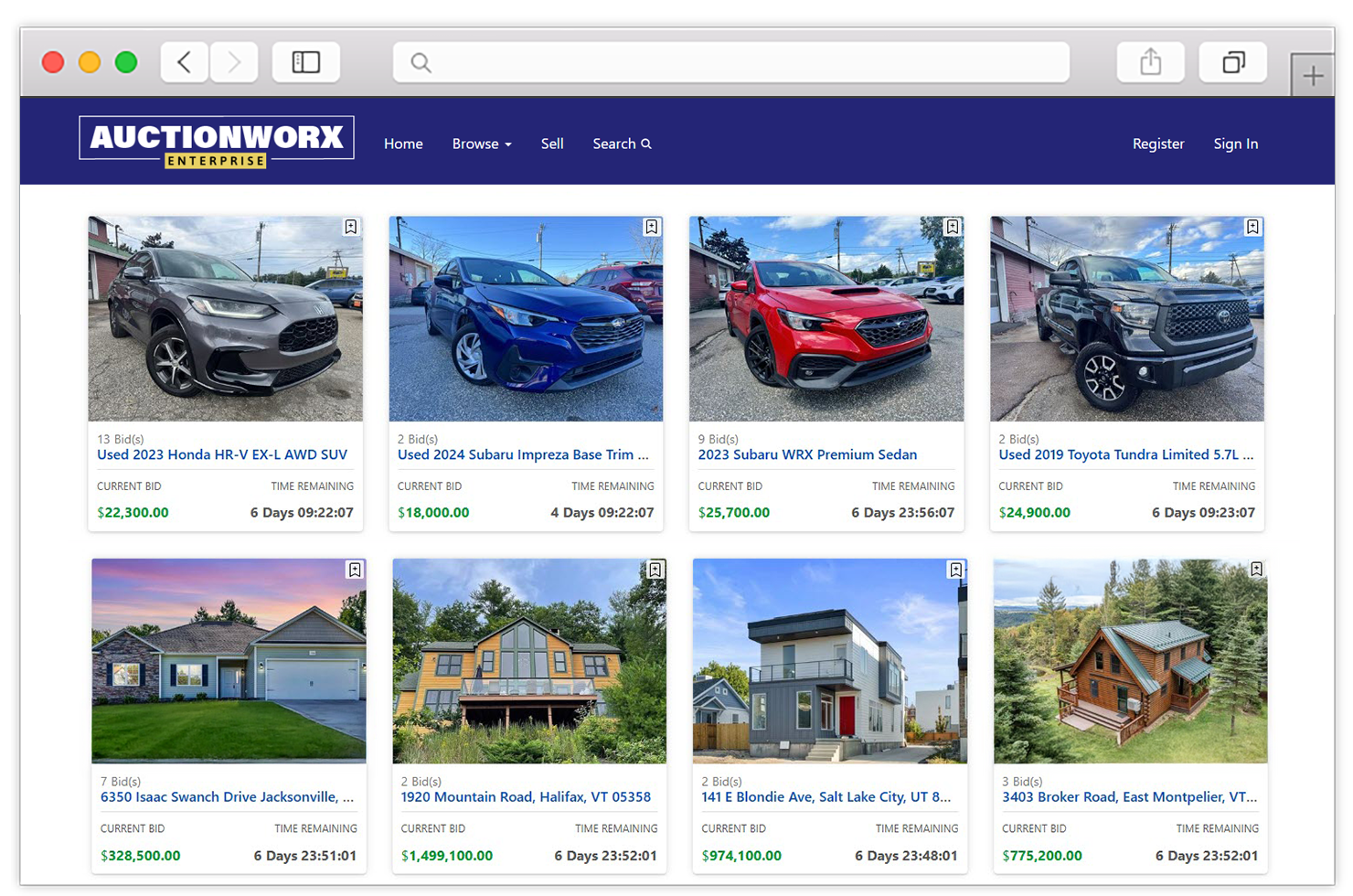Bookmark the 1920 Mountain Road listing

coord(655,570)
